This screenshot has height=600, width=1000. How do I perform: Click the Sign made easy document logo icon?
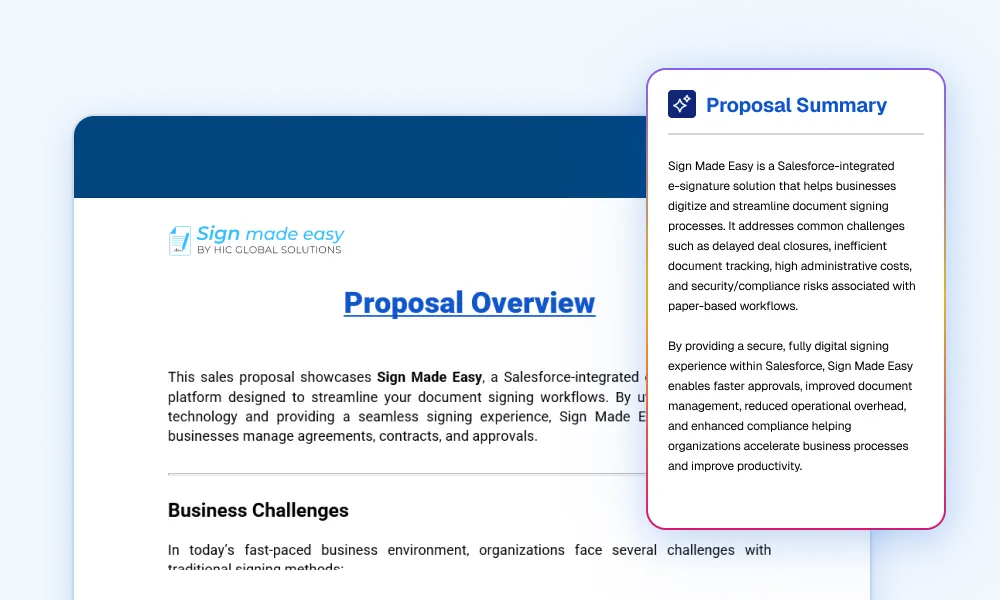coord(180,240)
